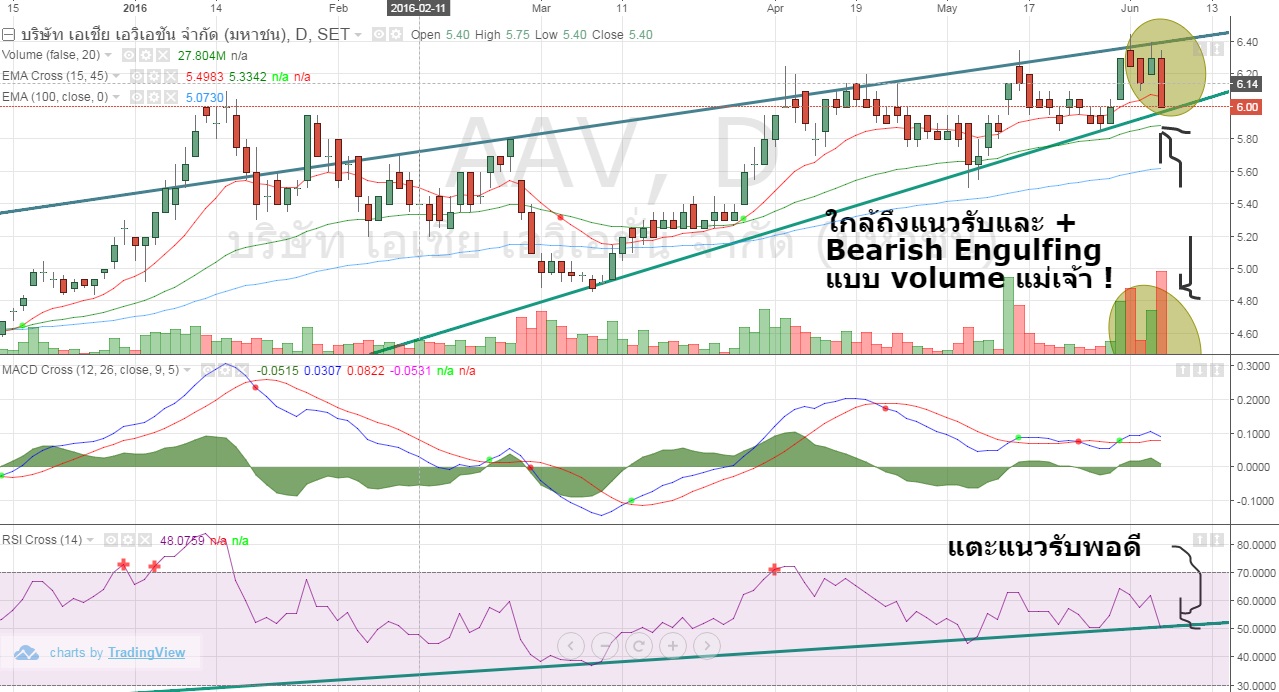Click the 5.0730 EMA value
Screen dimensions: 1279x692
pyautogui.click(x=205, y=97)
